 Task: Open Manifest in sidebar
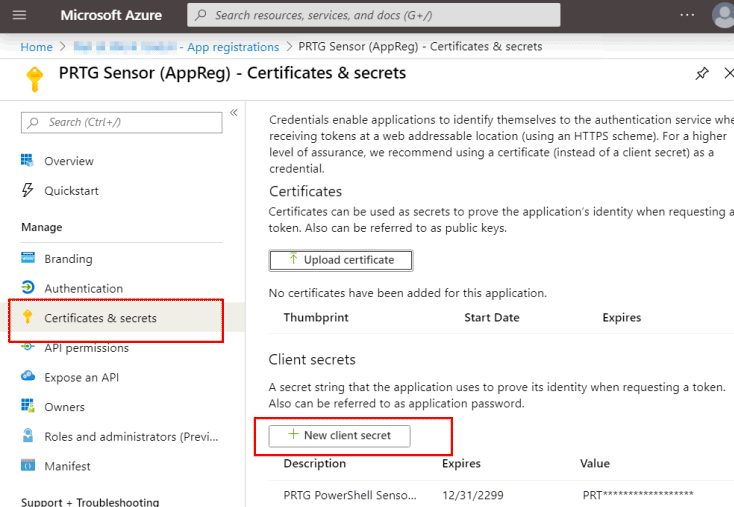67,466
